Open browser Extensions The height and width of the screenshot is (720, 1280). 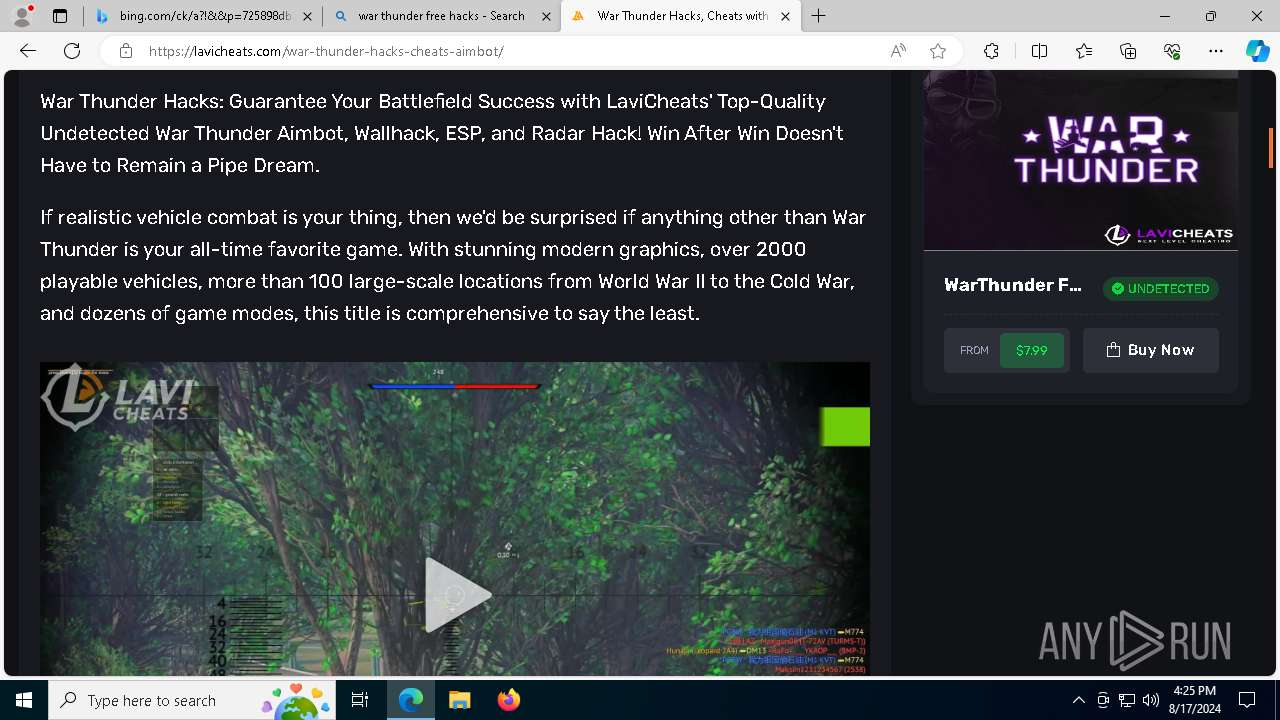pos(991,51)
